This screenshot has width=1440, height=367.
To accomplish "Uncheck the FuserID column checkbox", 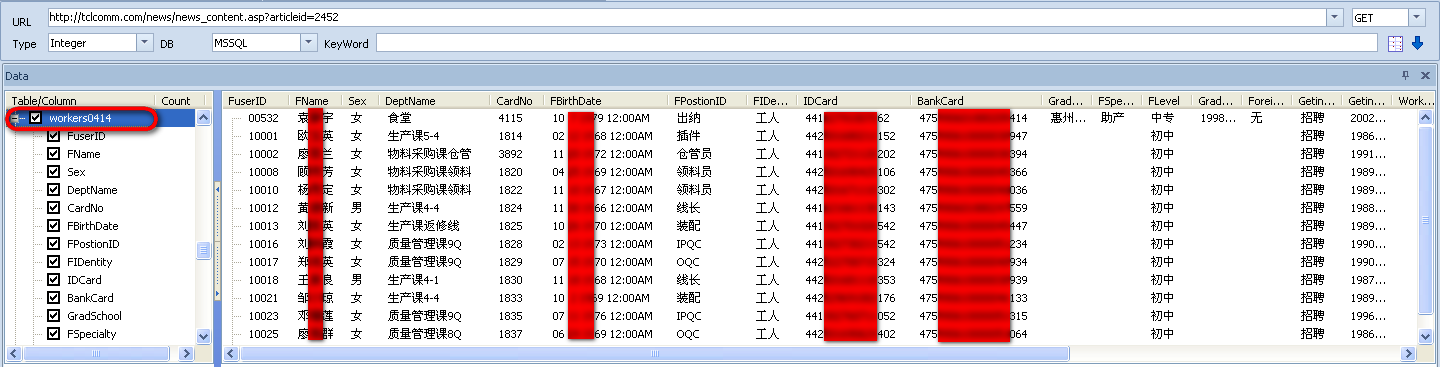I will pyautogui.click(x=54, y=136).
